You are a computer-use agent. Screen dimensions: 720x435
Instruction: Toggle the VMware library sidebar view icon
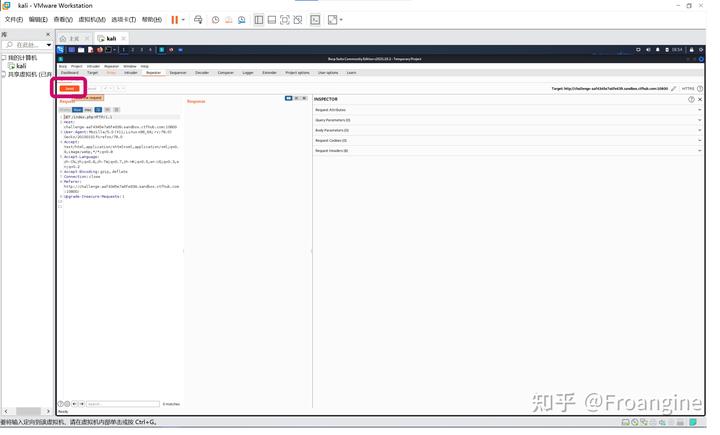[x=259, y=20]
